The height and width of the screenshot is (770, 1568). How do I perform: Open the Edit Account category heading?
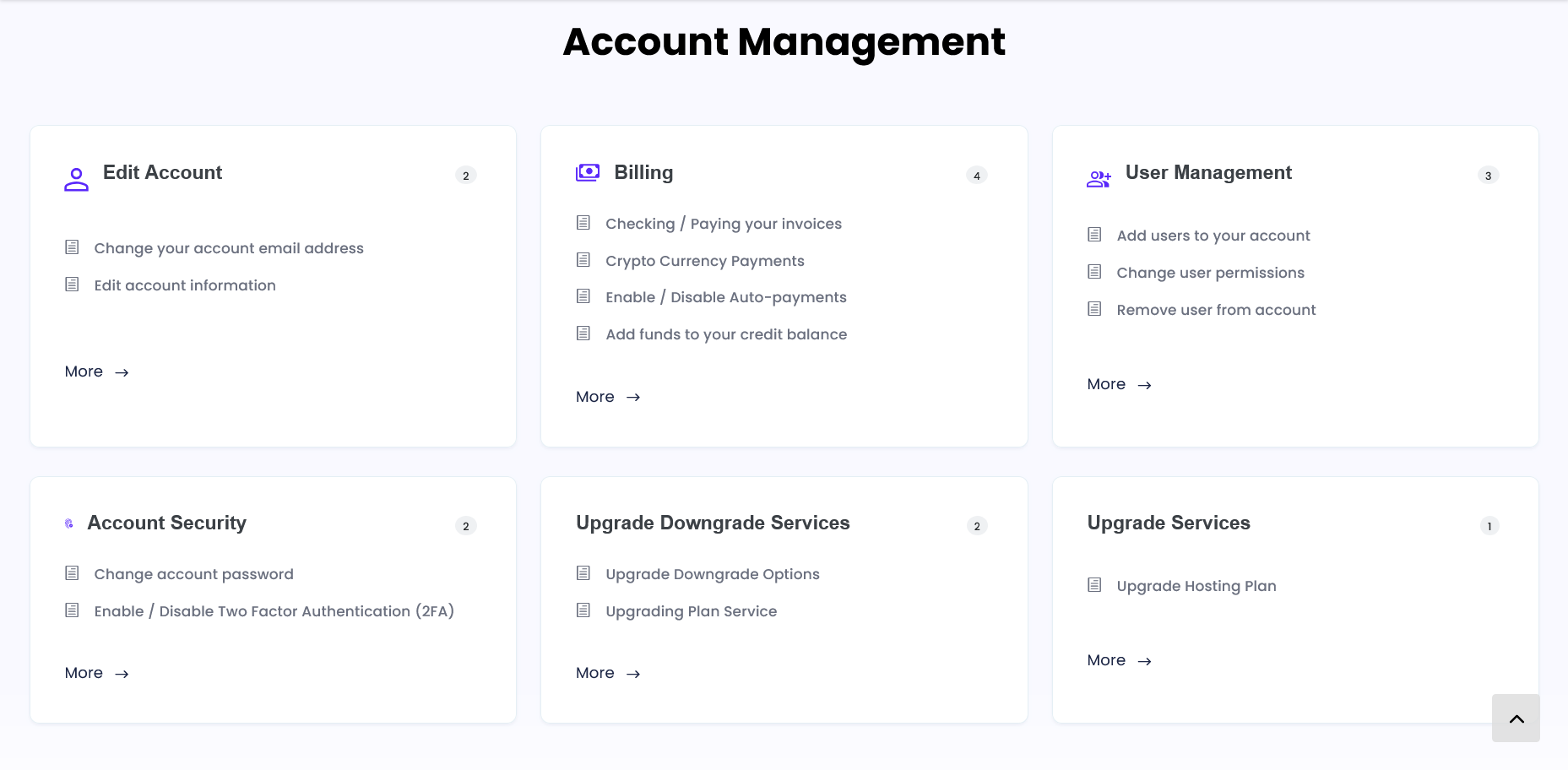[162, 172]
